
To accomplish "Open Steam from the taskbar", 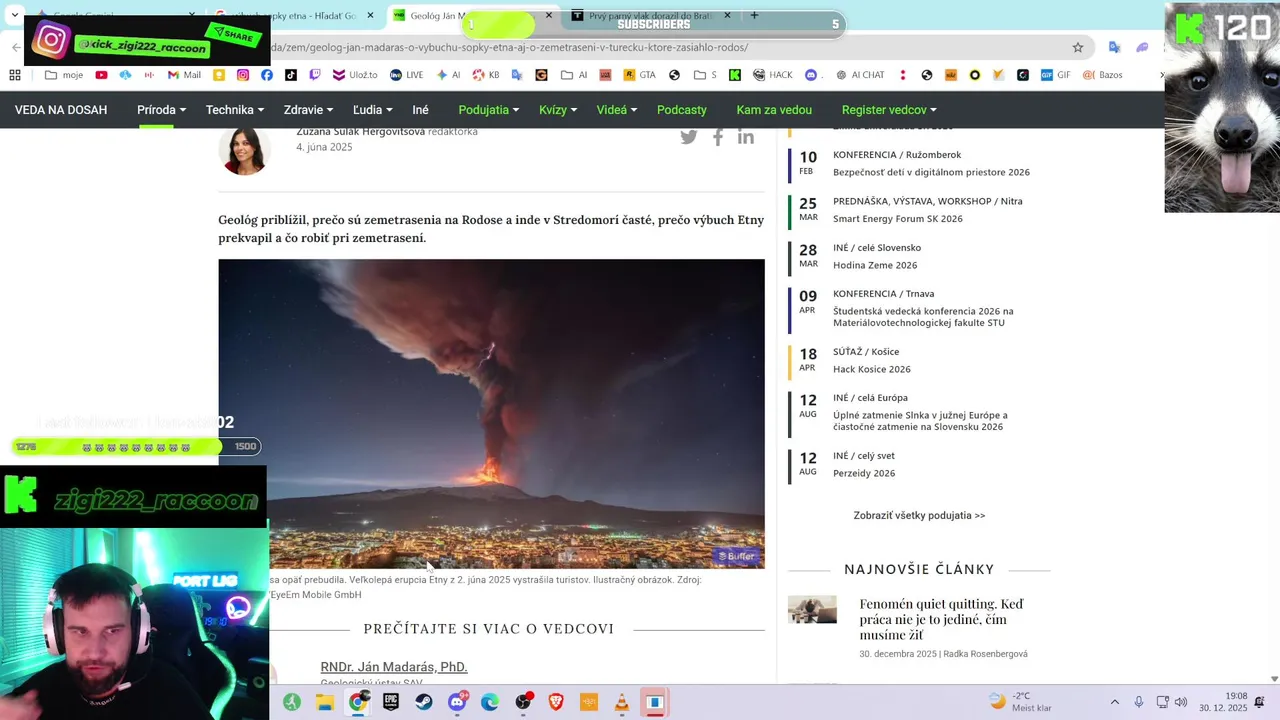I will pyautogui.click(x=424, y=702).
